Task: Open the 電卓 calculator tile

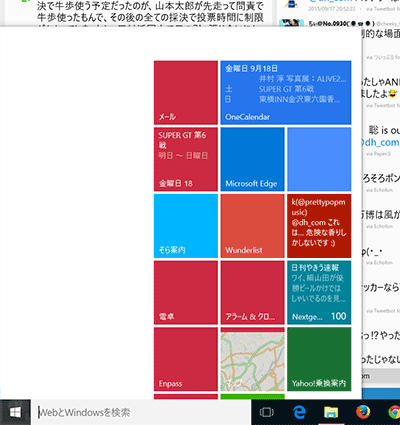Action: (x=186, y=293)
